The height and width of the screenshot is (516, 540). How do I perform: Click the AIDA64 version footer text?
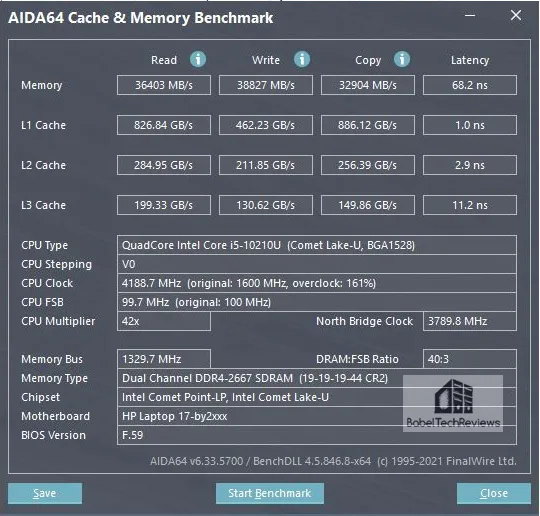pos(333,461)
